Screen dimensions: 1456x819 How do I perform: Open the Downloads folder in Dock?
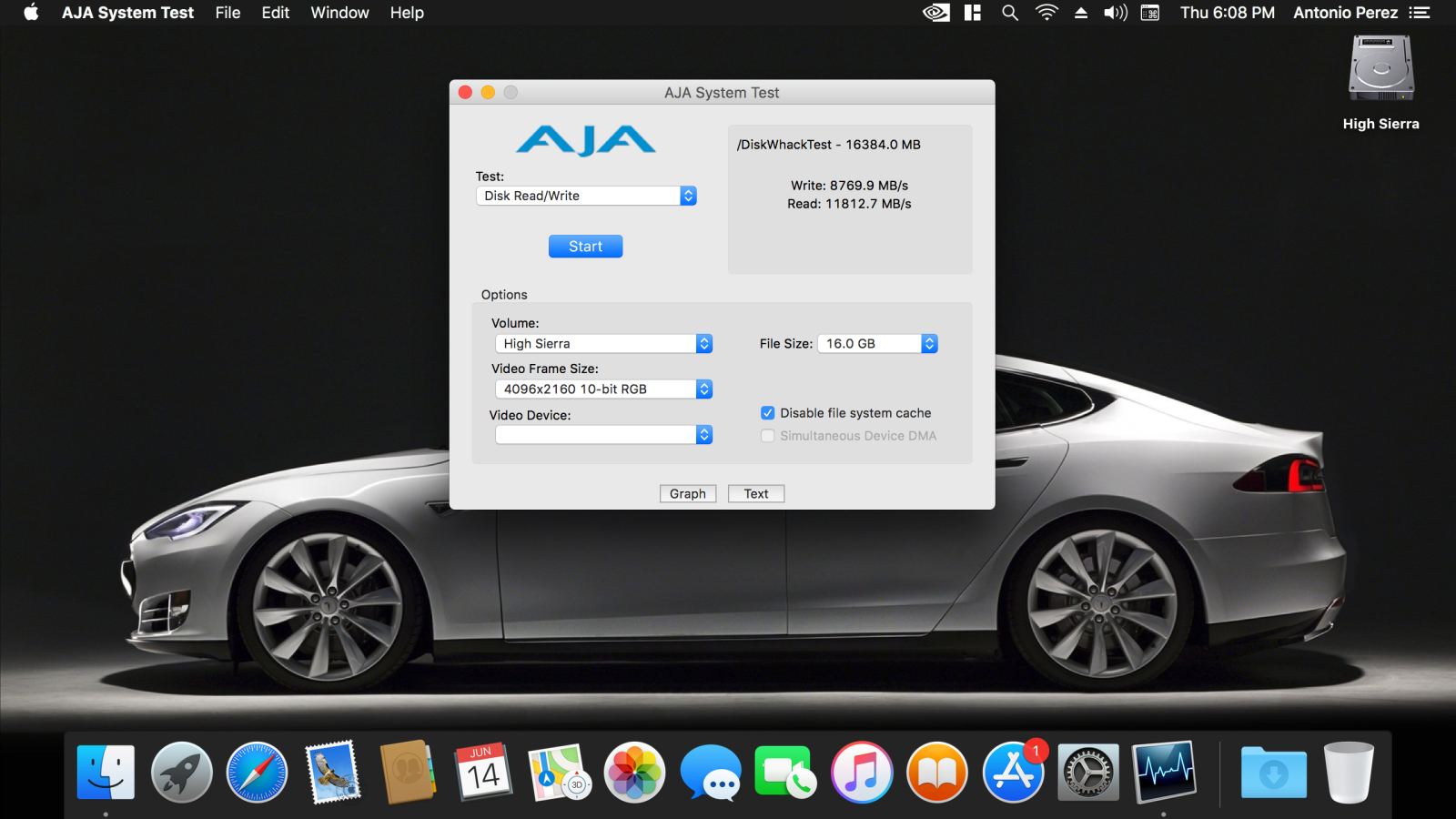coord(1274,773)
